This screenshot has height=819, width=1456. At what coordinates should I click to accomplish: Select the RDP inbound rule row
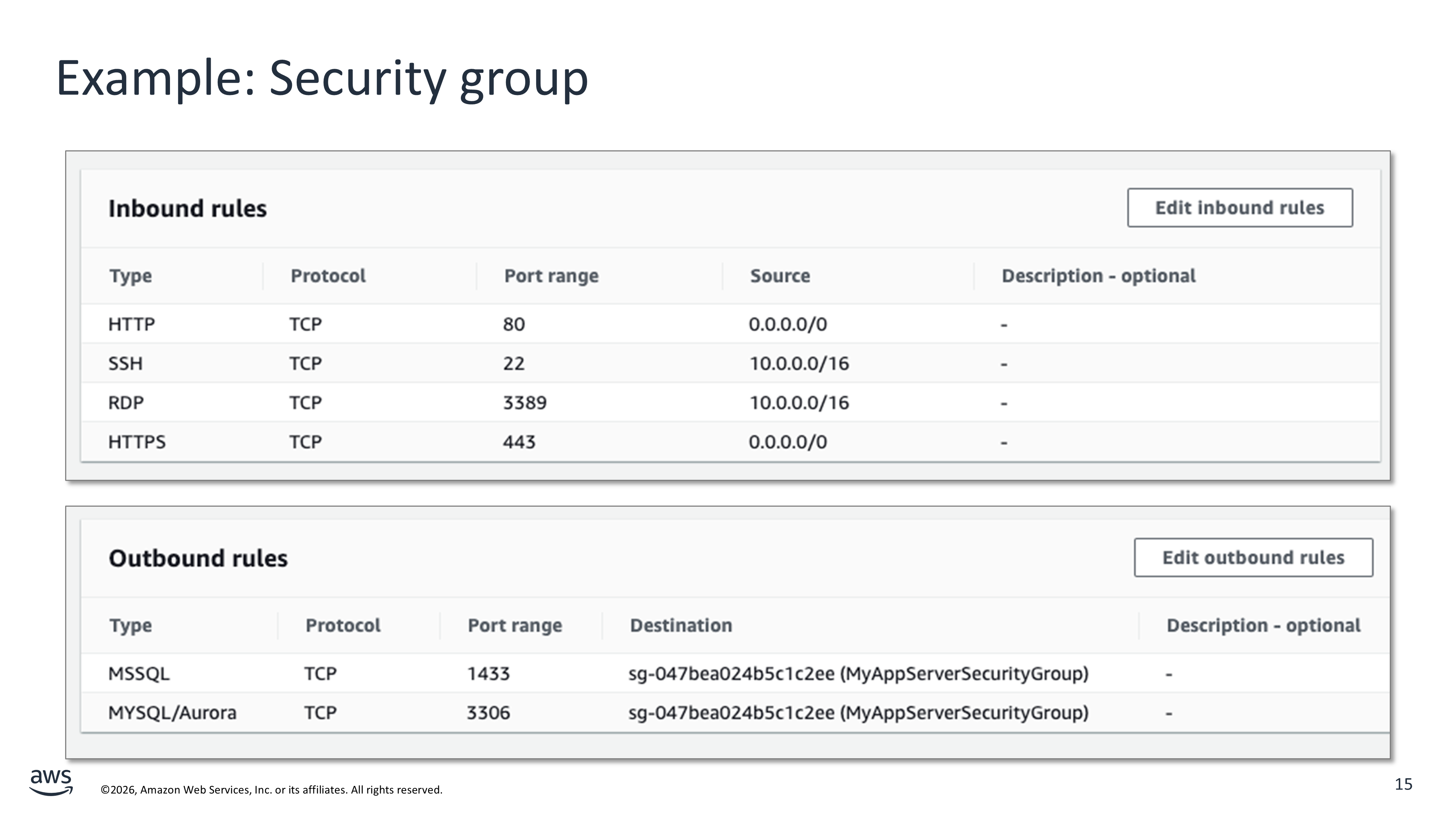pyautogui.click(x=126, y=403)
